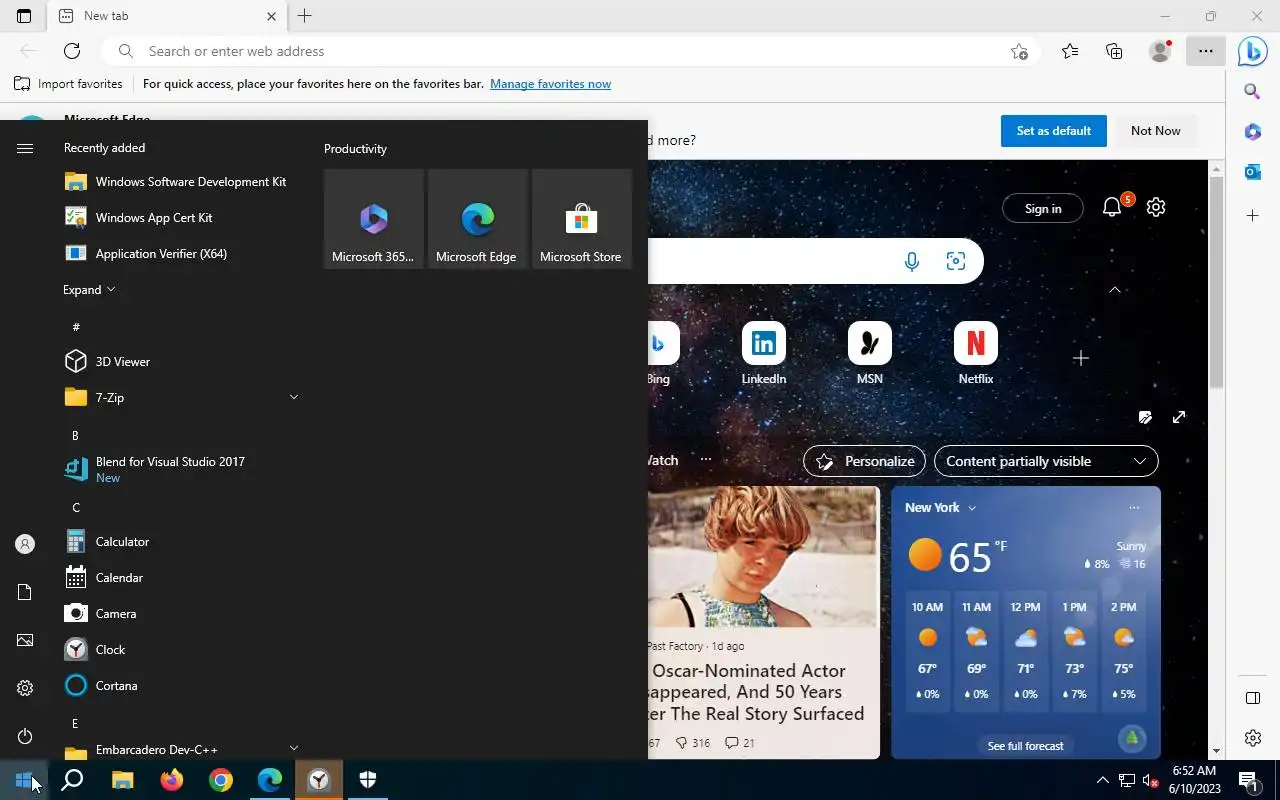This screenshot has width=1280, height=800.
Task: Open the Calendar app
Action: click(182, 578)
